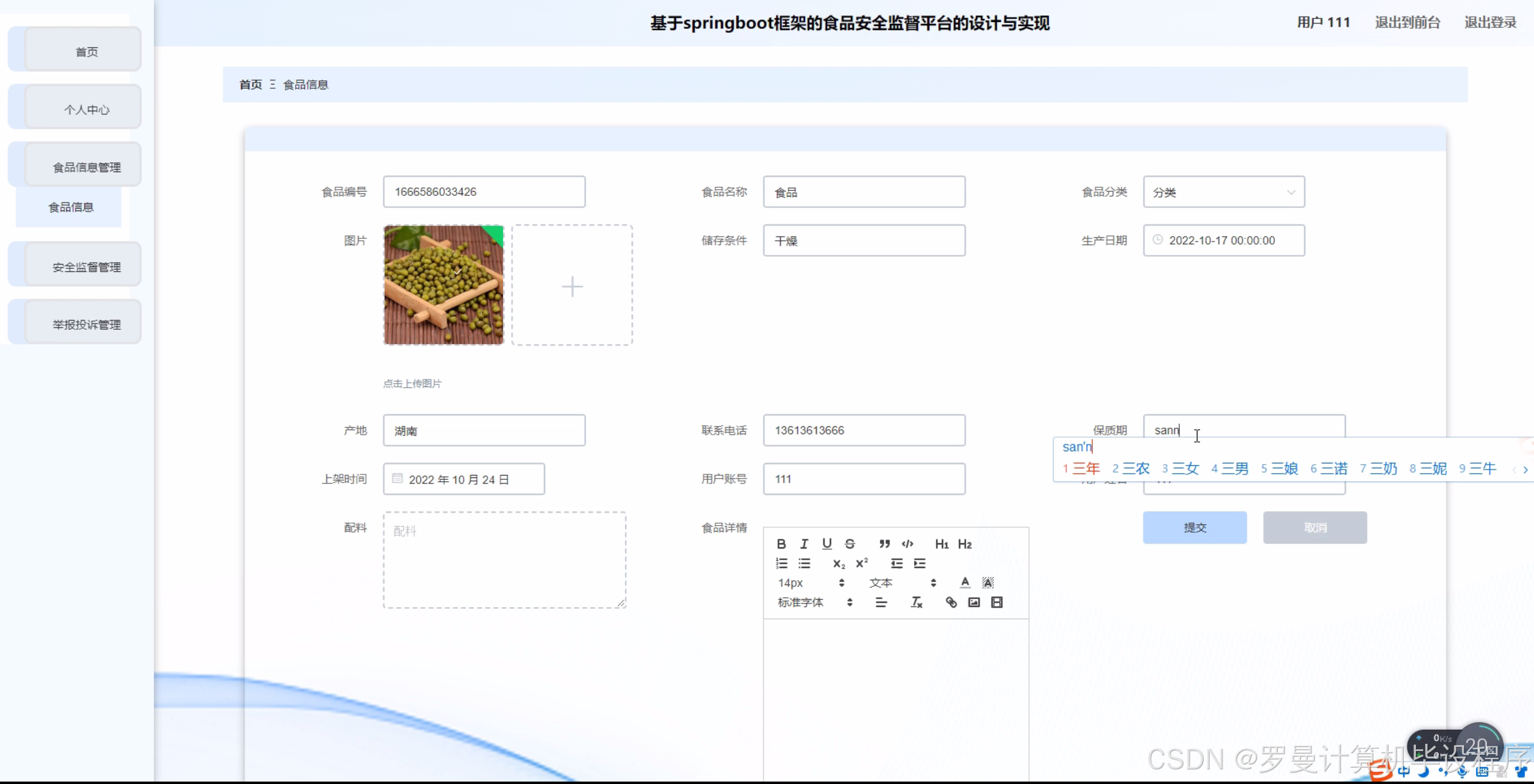Click the insert link icon
Viewport: 1534px width, 784px height.
951,602
